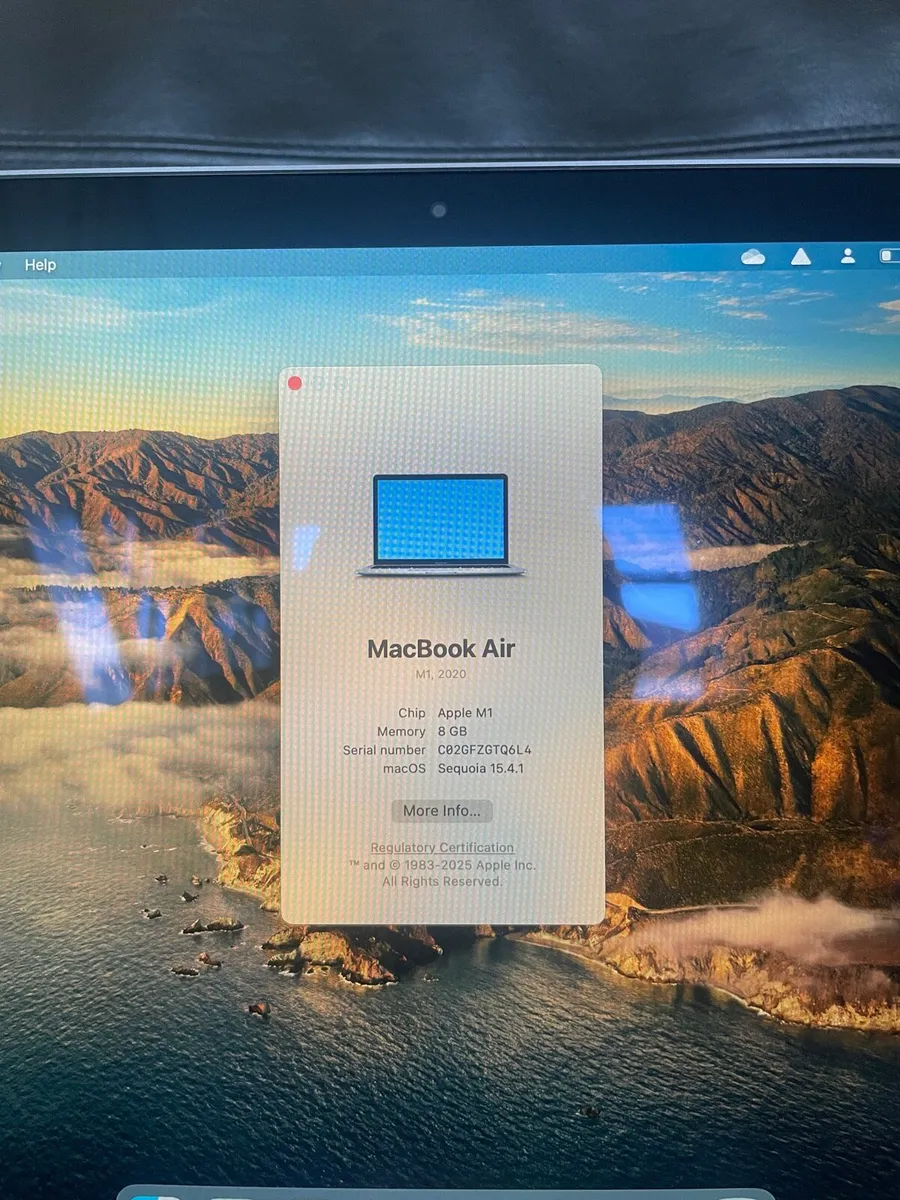This screenshot has width=900, height=1200.
Task: Click the MacBook Air title text
Action: (441, 649)
